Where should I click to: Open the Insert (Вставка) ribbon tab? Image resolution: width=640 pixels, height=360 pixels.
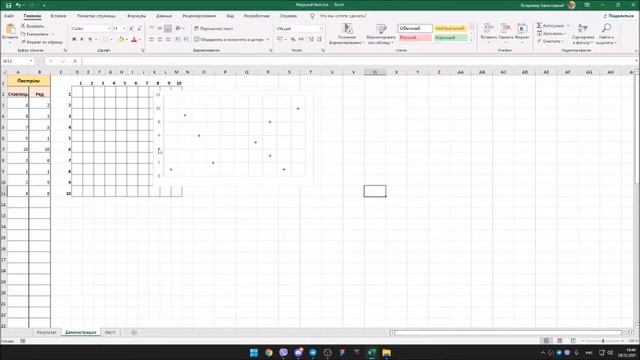(58, 16)
